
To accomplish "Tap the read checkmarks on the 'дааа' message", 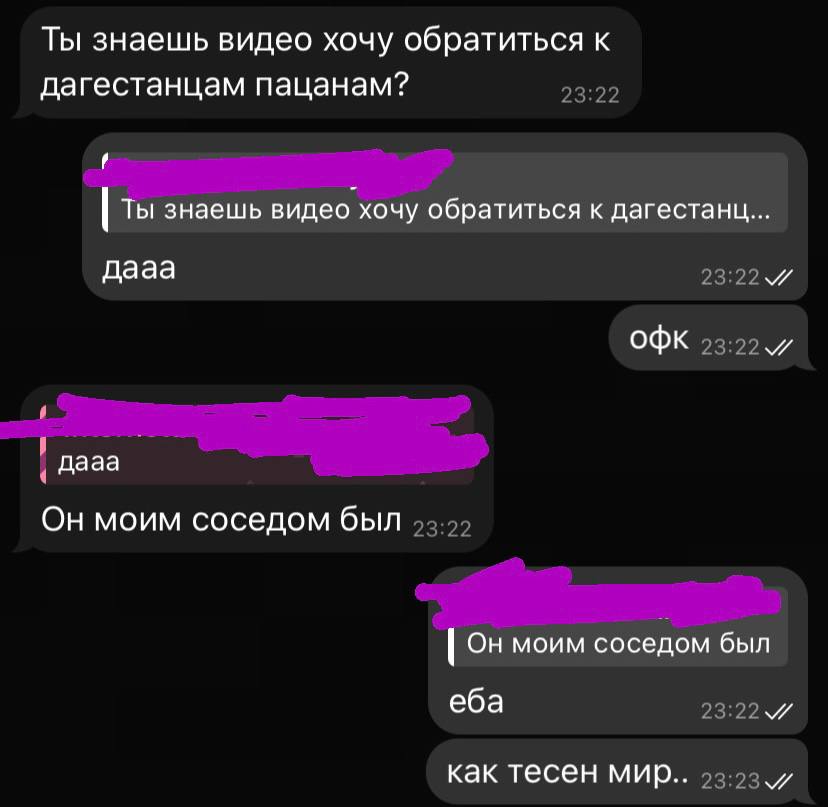I will click(778, 277).
